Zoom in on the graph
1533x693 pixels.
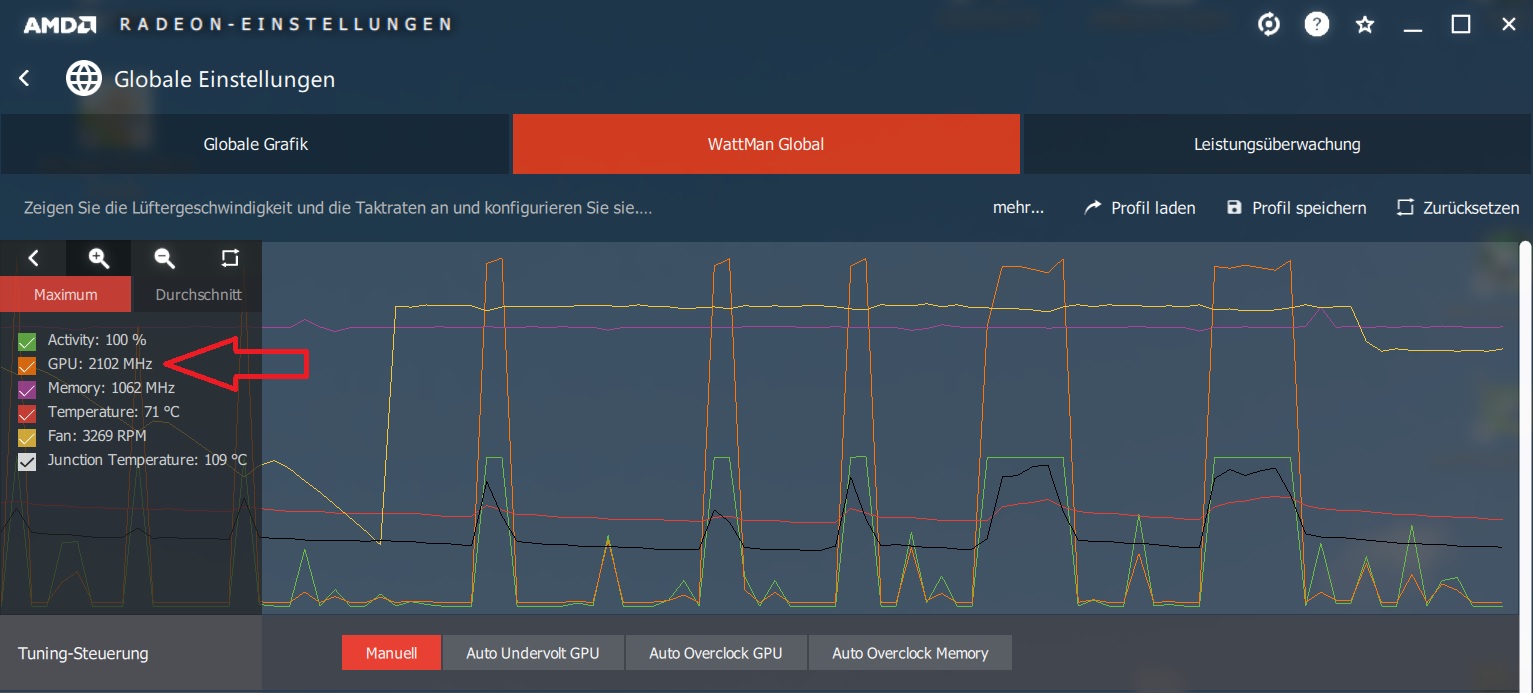[x=98, y=258]
